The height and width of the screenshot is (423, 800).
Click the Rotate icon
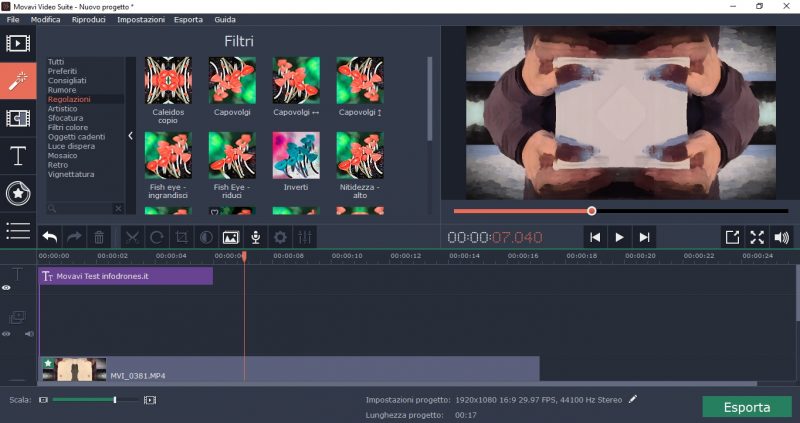[x=157, y=237]
